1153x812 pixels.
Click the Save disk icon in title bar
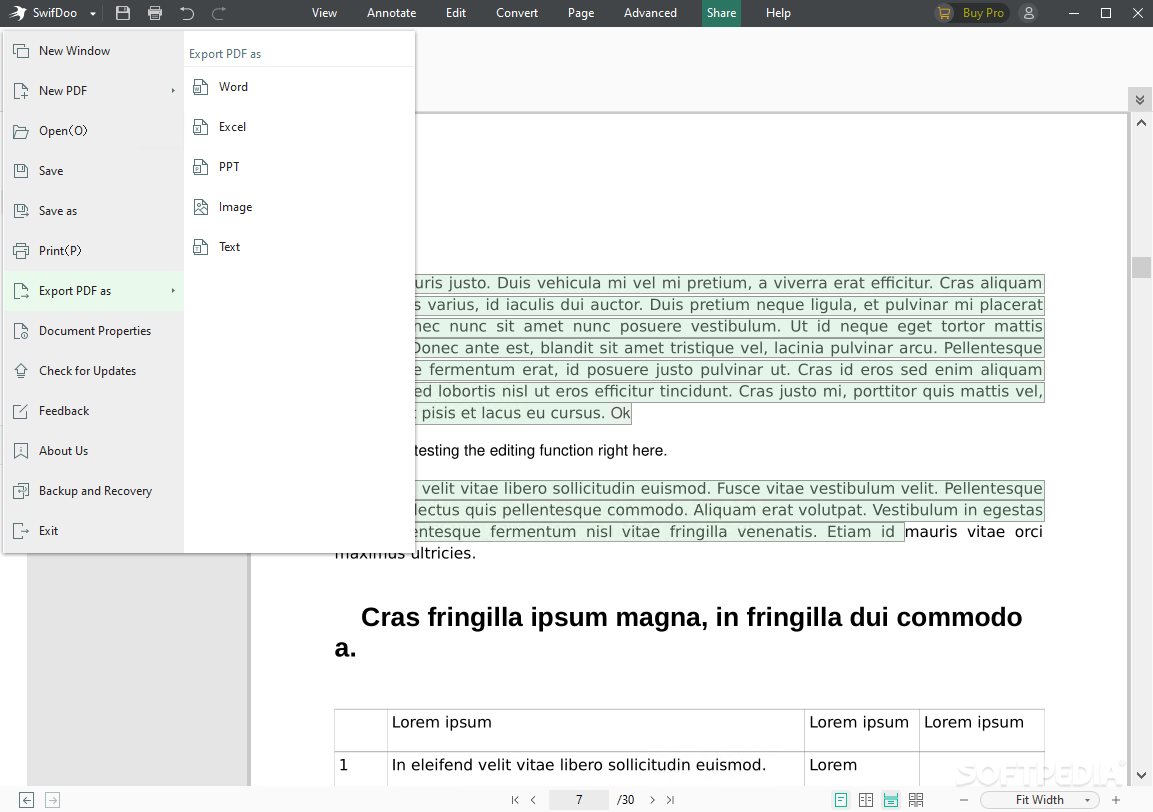pos(123,13)
